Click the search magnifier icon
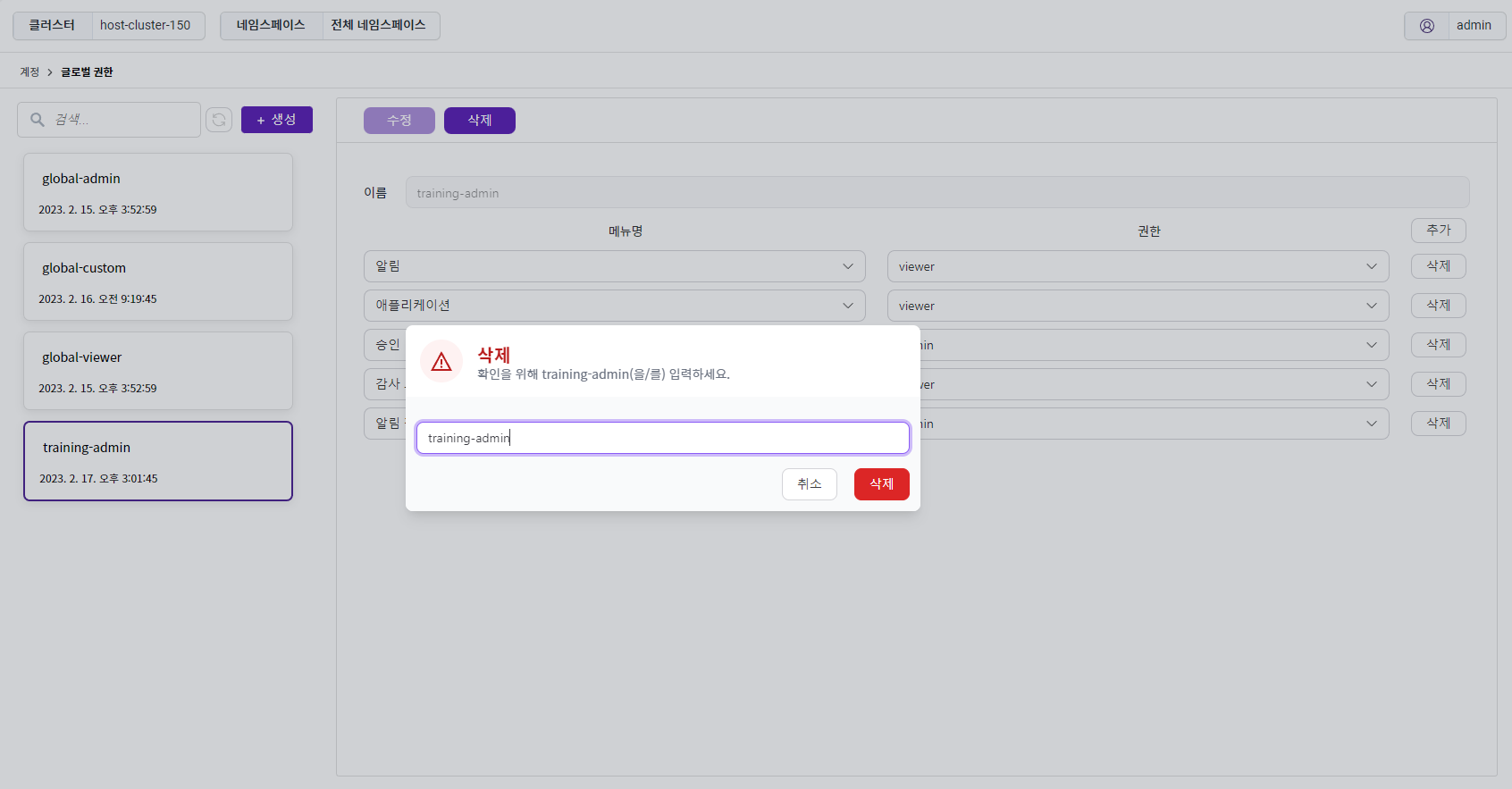This screenshot has height=789, width=1512. pyautogui.click(x=38, y=120)
